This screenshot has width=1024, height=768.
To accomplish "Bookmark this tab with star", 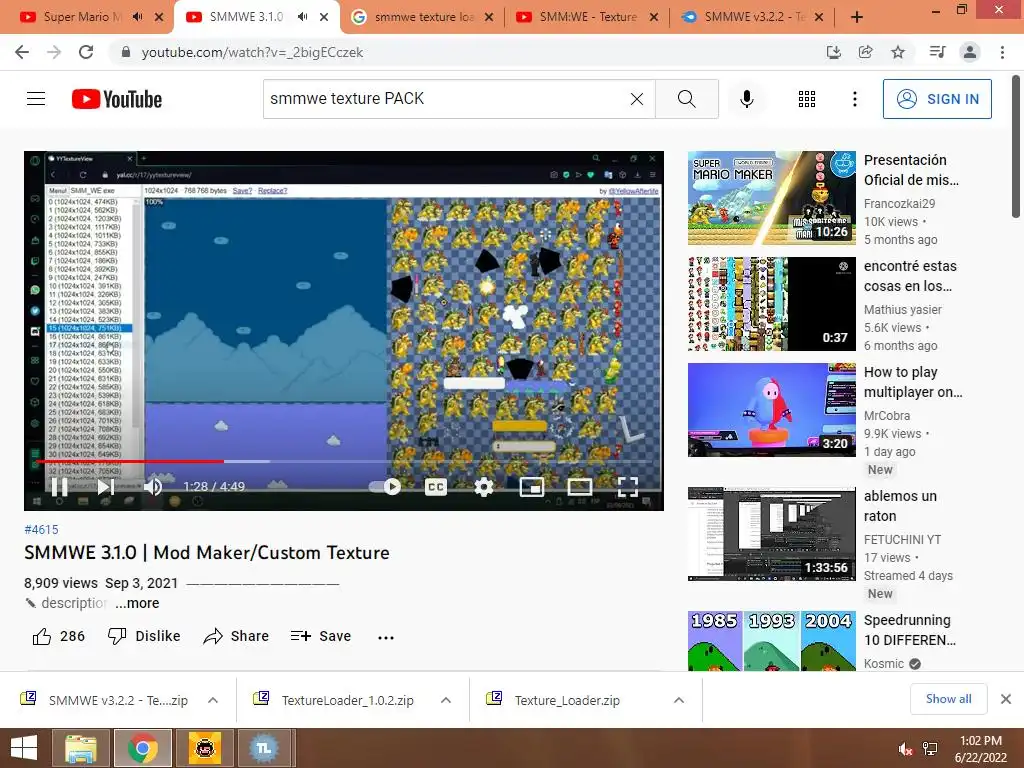I will coord(898,52).
